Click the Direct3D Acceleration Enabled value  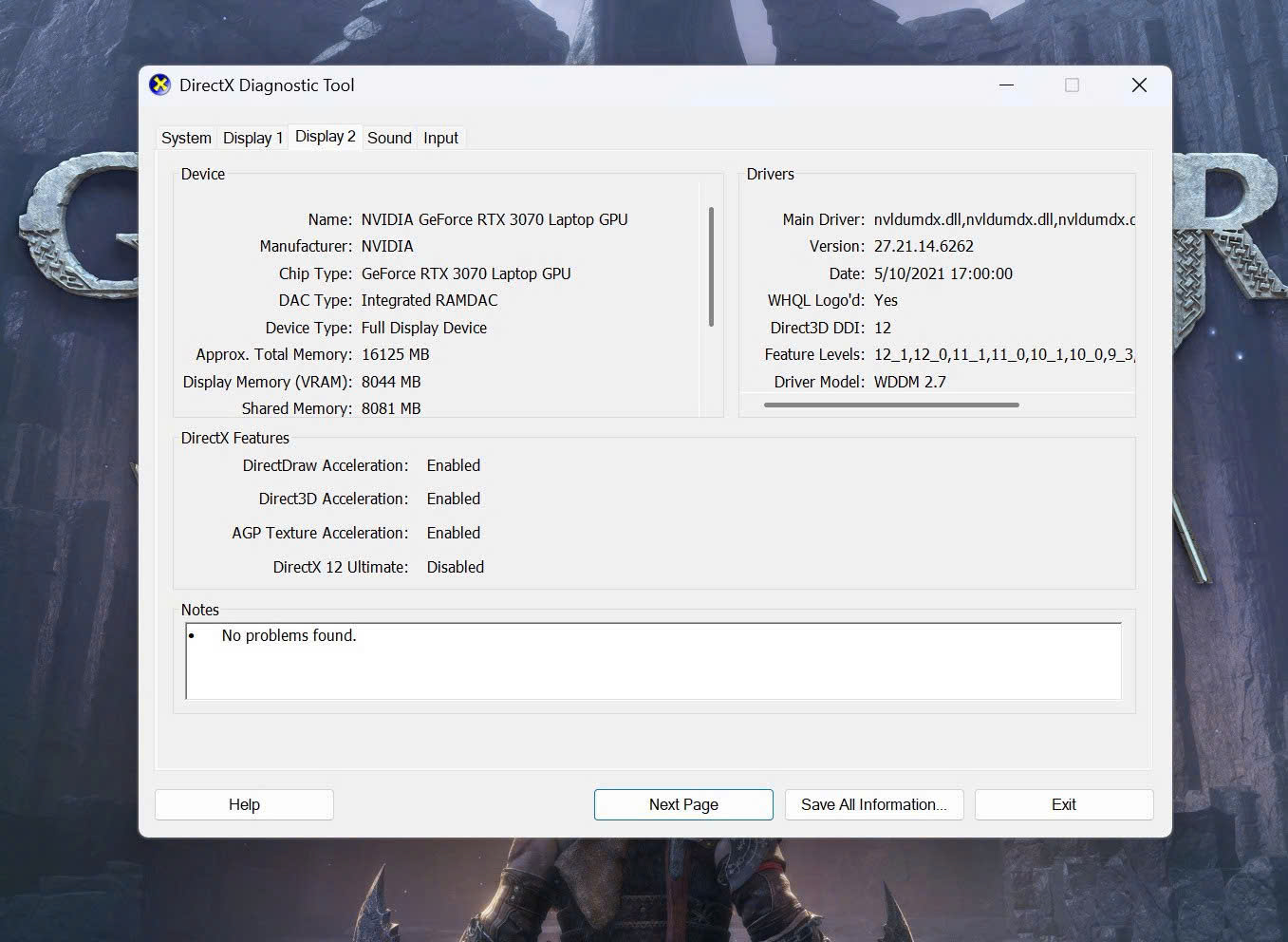454,499
